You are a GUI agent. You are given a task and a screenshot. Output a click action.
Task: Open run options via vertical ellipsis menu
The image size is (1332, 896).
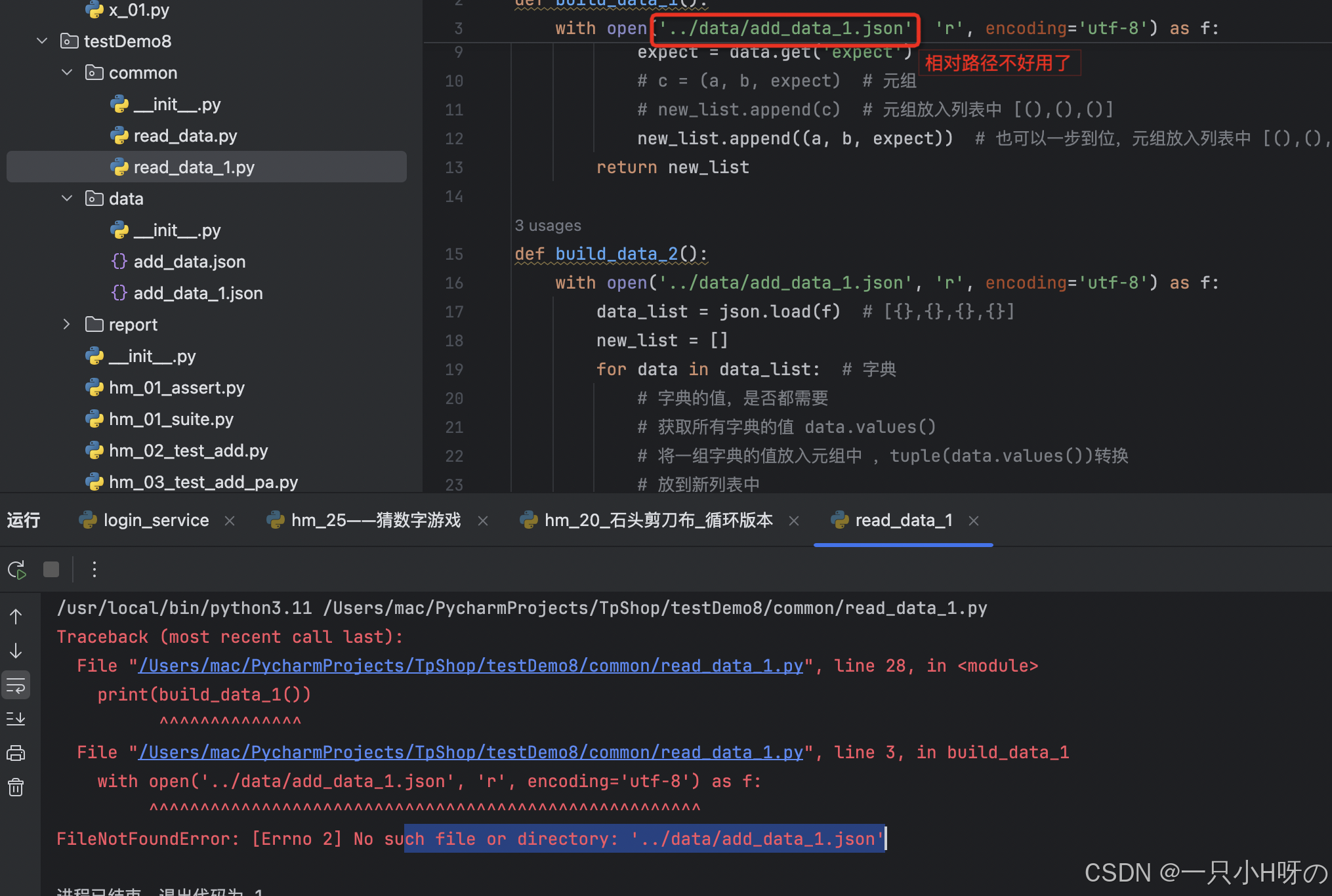pos(94,569)
